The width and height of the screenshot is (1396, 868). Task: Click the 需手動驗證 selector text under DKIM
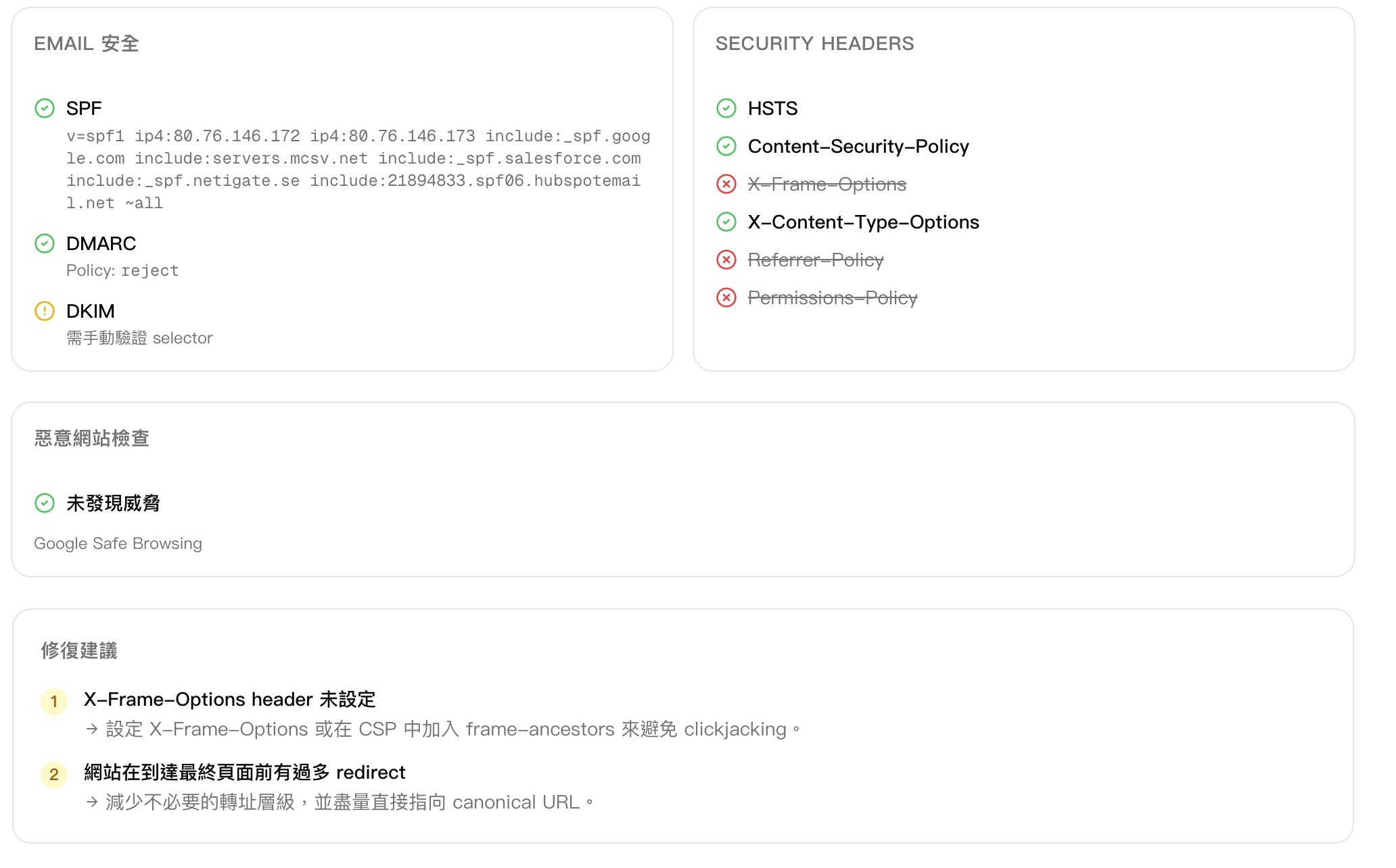point(139,338)
